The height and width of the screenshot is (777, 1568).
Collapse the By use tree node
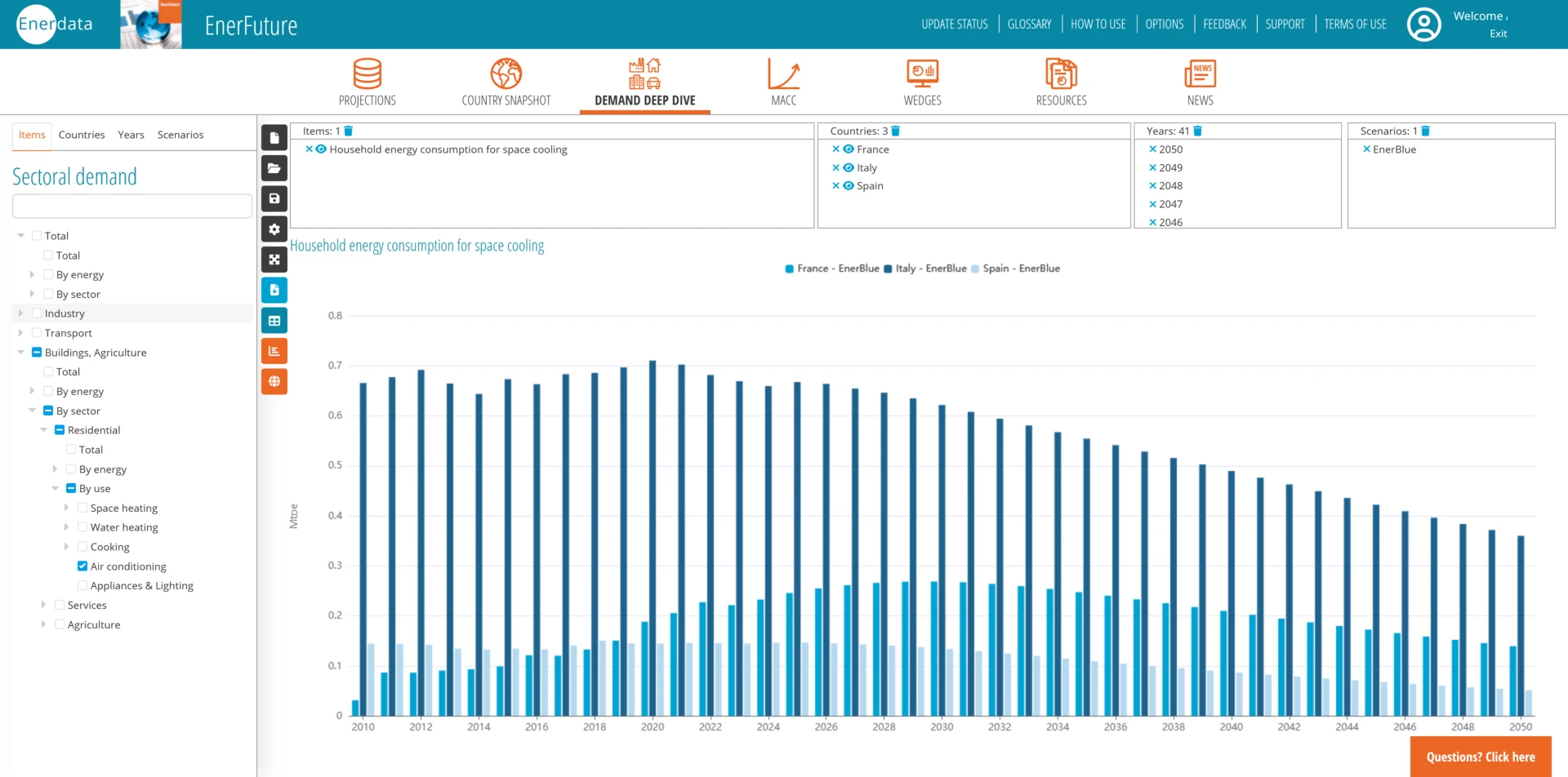(x=55, y=489)
